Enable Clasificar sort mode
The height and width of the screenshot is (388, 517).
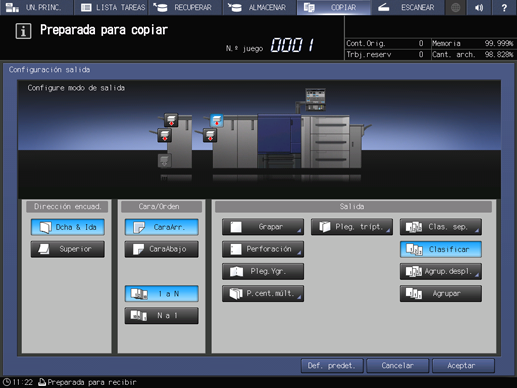tap(441, 249)
